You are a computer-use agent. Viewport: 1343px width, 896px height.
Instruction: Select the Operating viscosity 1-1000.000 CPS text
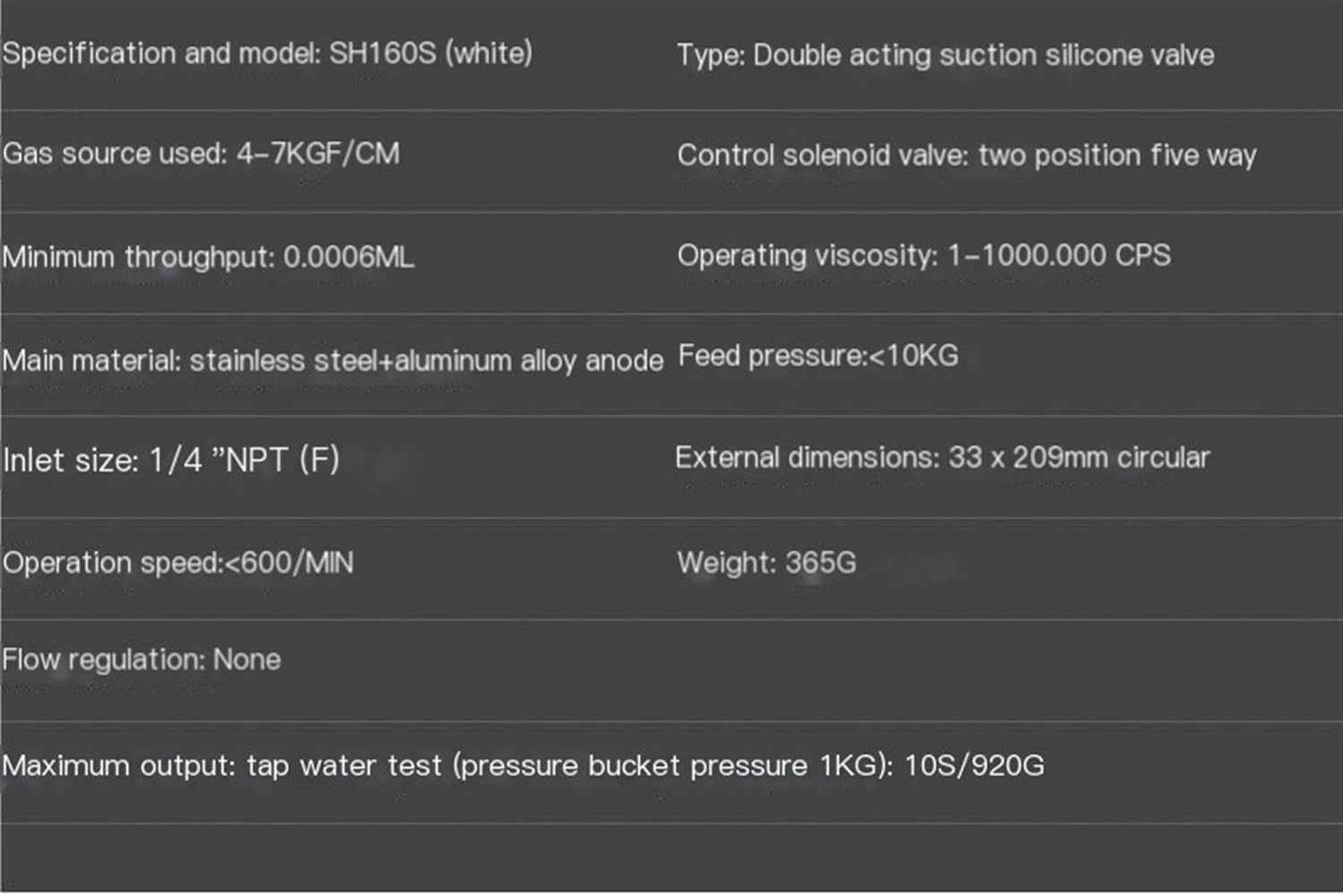[923, 256]
